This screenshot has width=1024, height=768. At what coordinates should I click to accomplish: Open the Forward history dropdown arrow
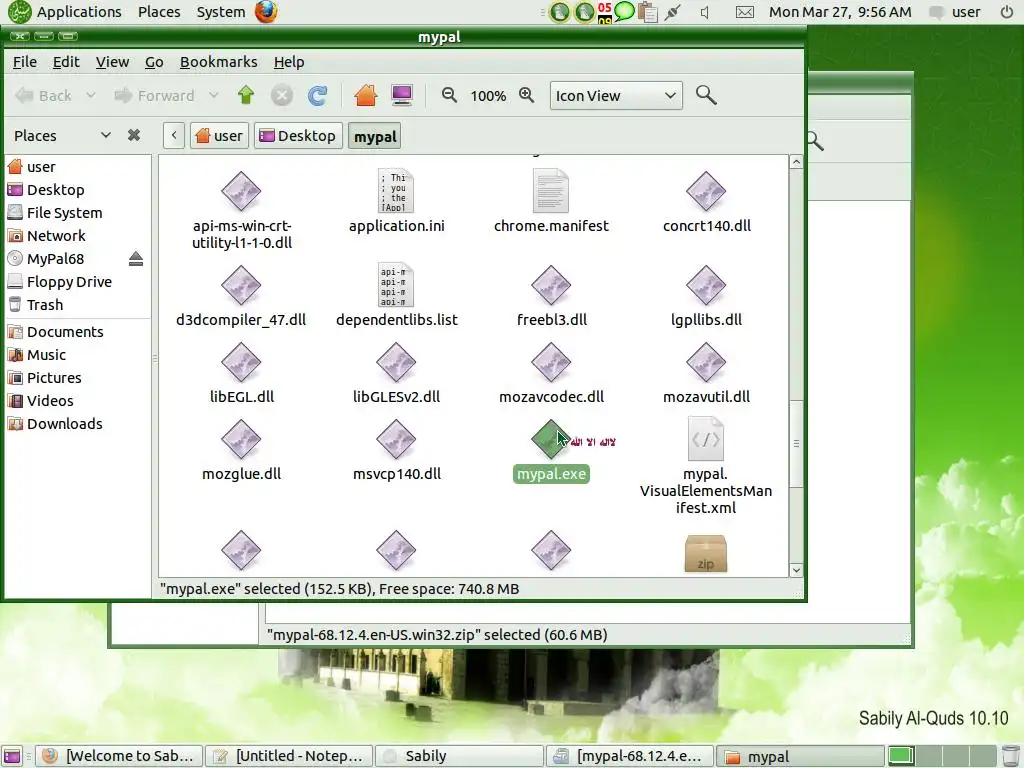point(214,95)
